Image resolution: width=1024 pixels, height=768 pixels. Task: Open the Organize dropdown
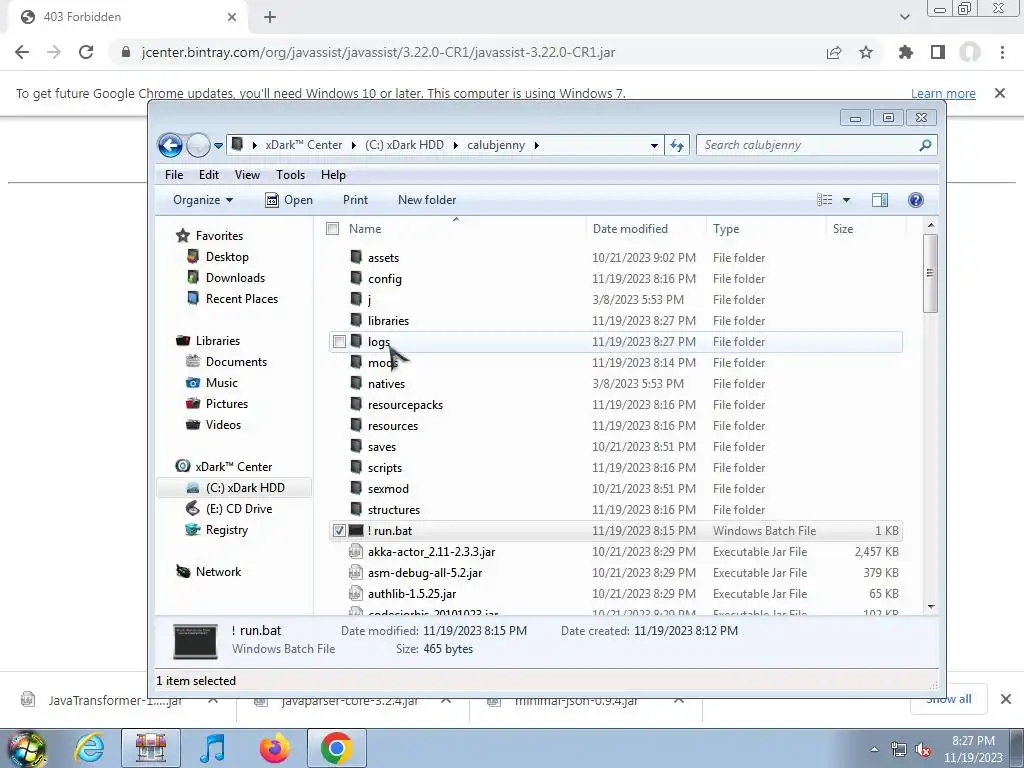pyautogui.click(x=202, y=200)
